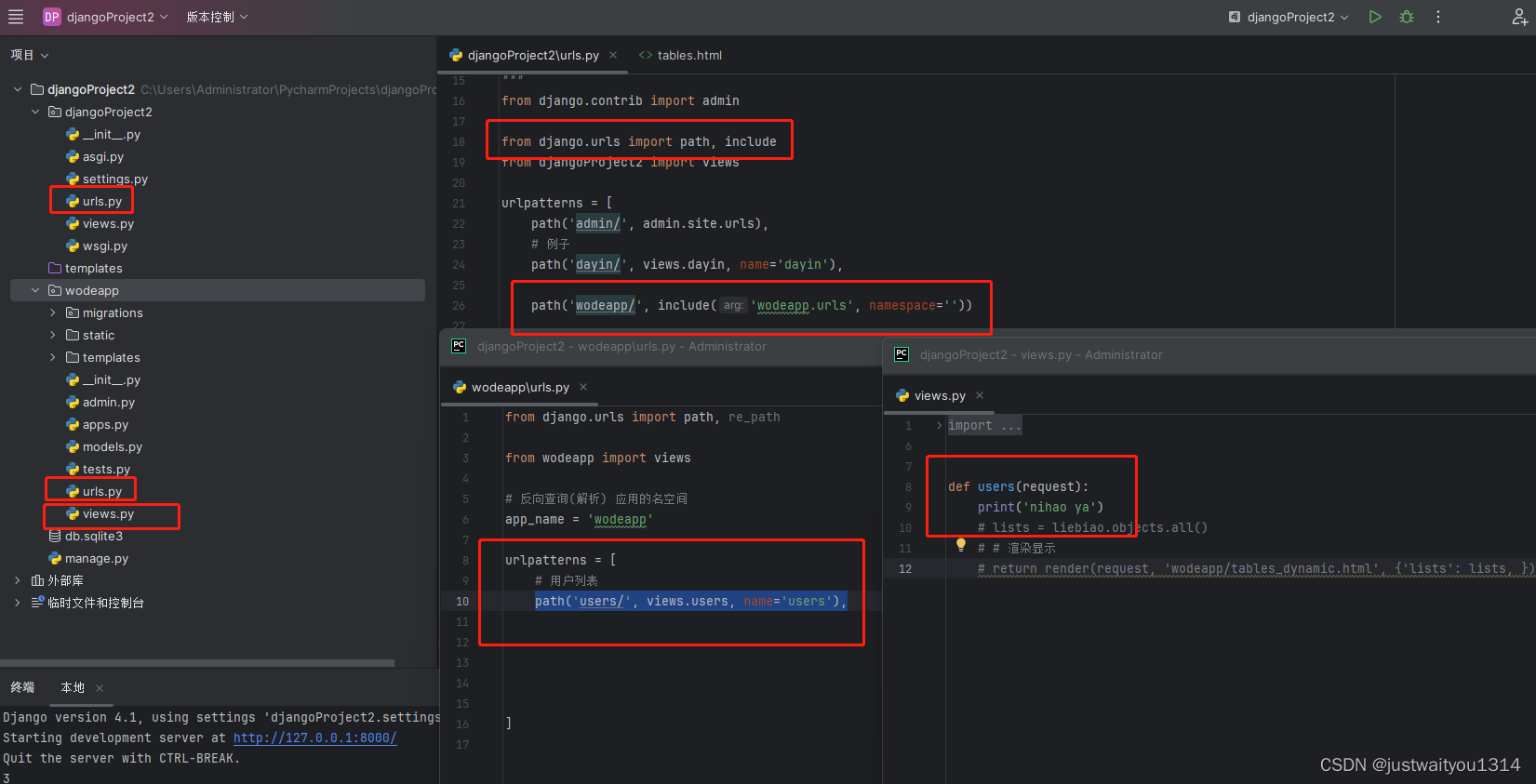Select db.sqlite3 database file

(x=86, y=536)
